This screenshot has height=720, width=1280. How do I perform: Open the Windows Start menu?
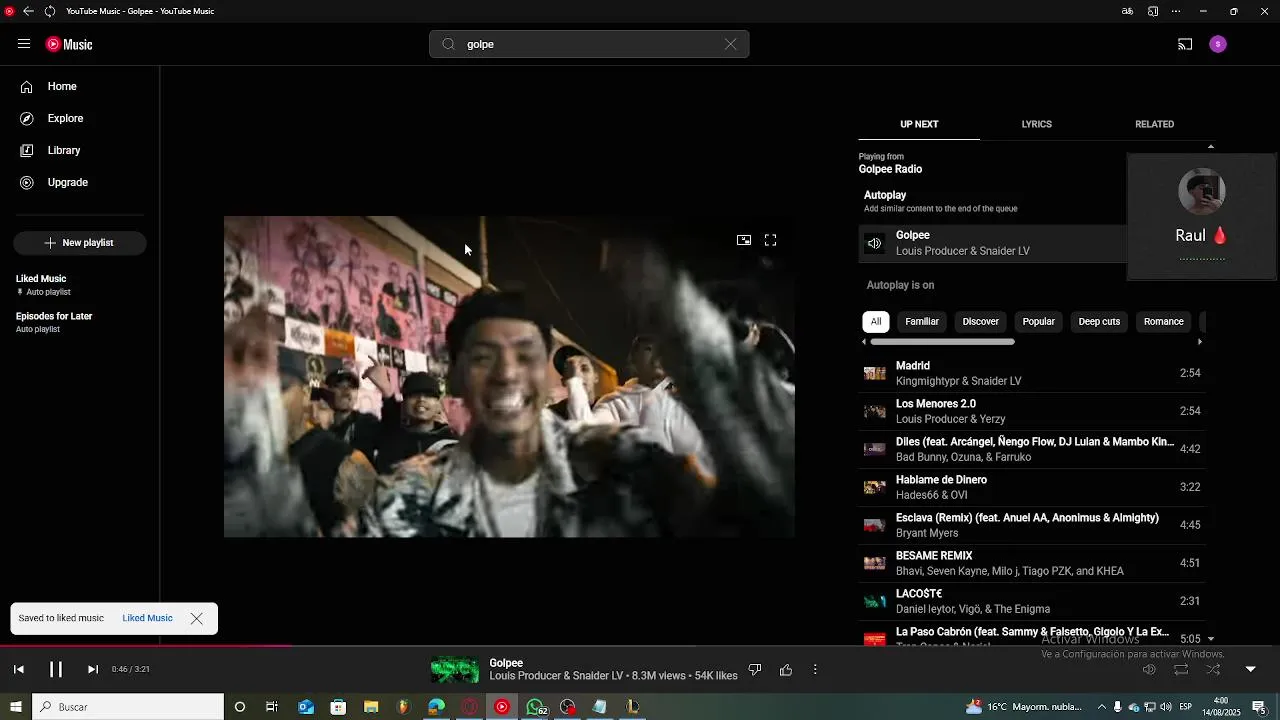(x=16, y=707)
